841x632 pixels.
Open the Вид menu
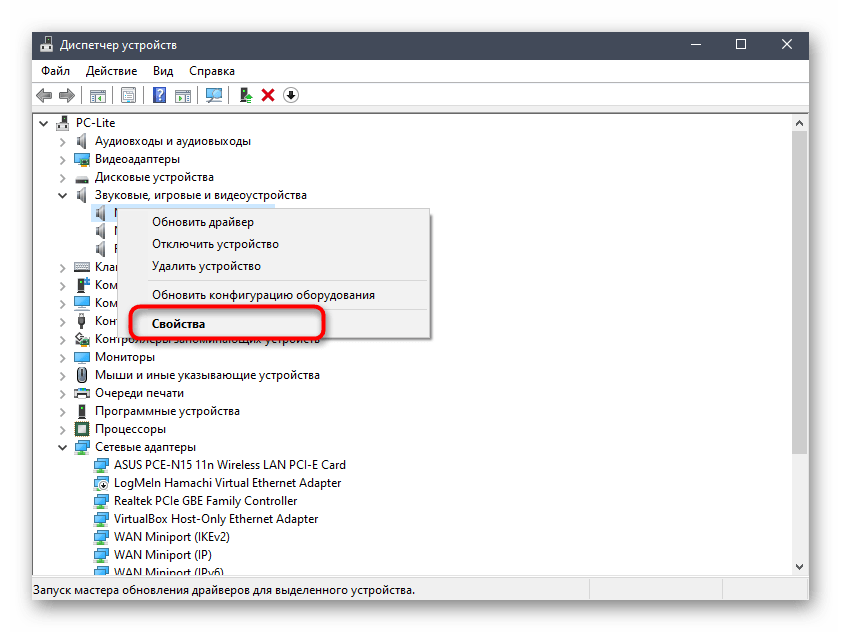pos(163,71)
